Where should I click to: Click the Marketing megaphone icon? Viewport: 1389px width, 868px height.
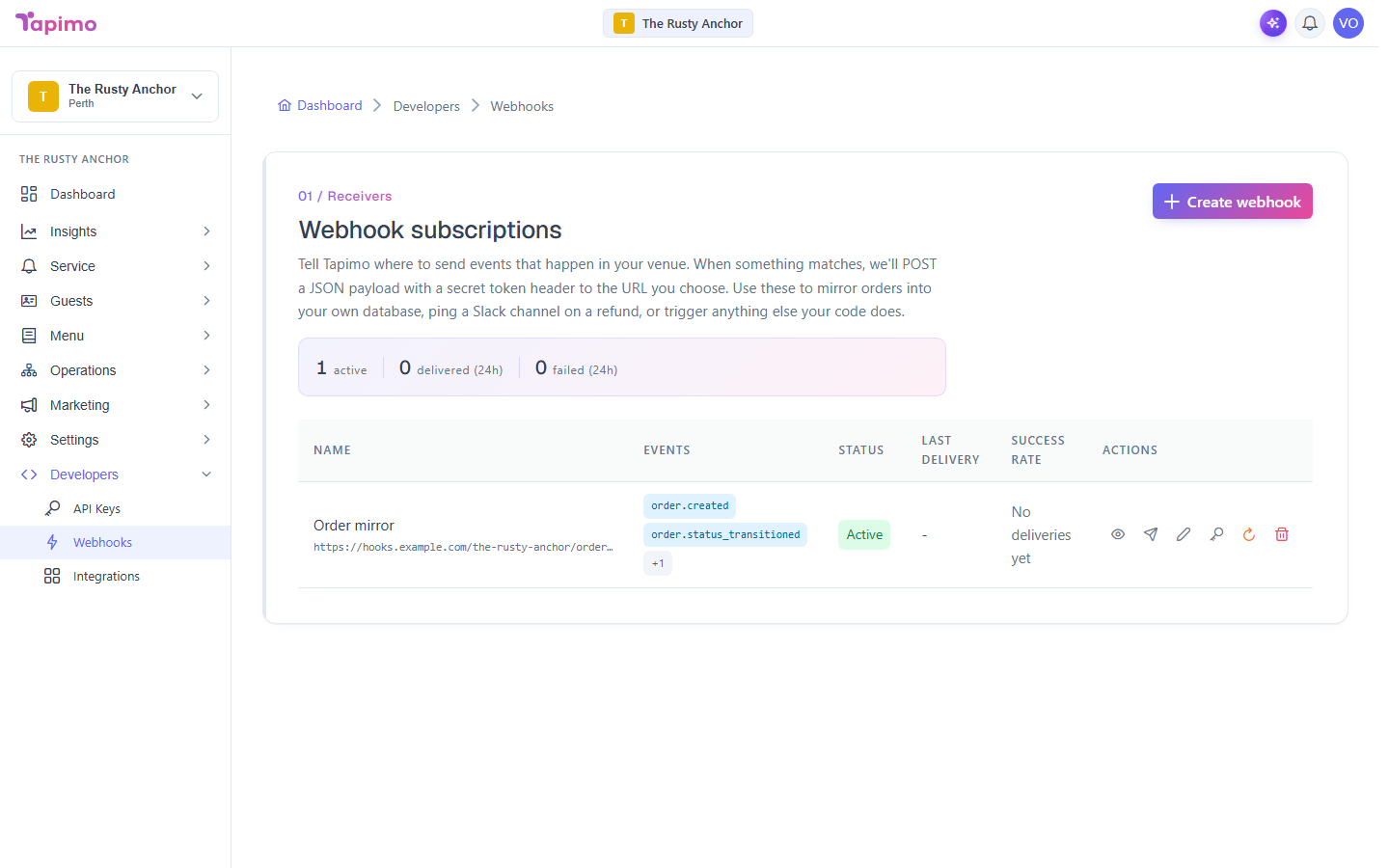29,405
